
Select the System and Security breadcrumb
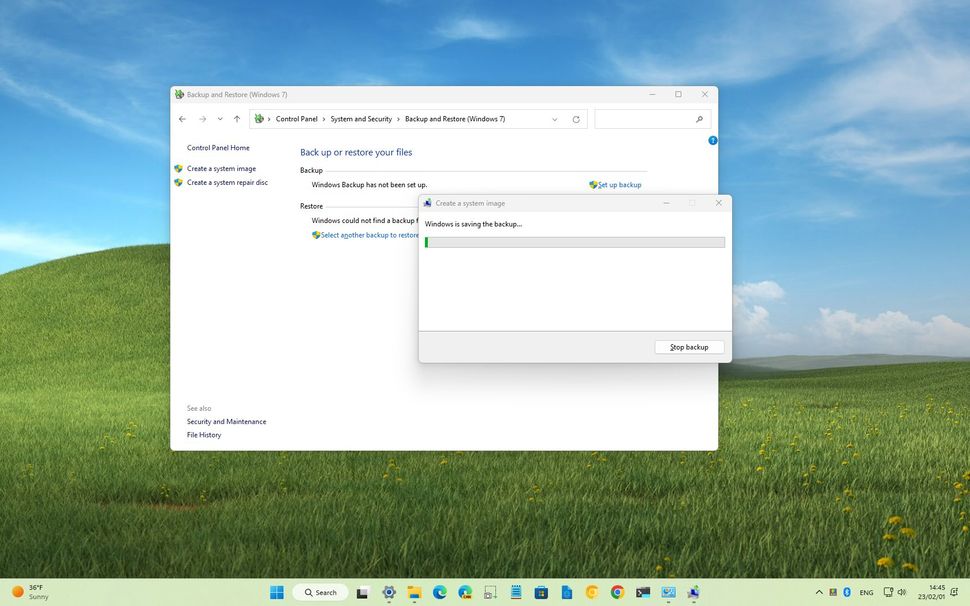click(360, 119)
